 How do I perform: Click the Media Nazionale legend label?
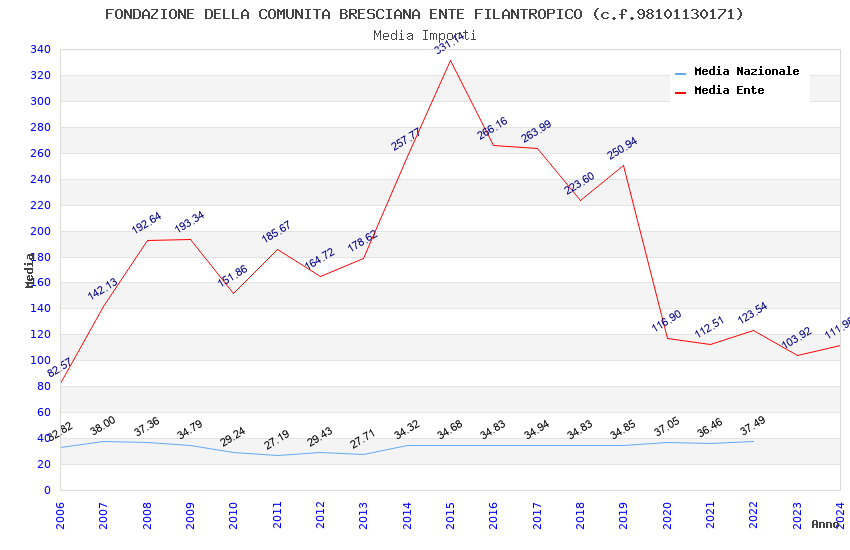click(746, 71)
